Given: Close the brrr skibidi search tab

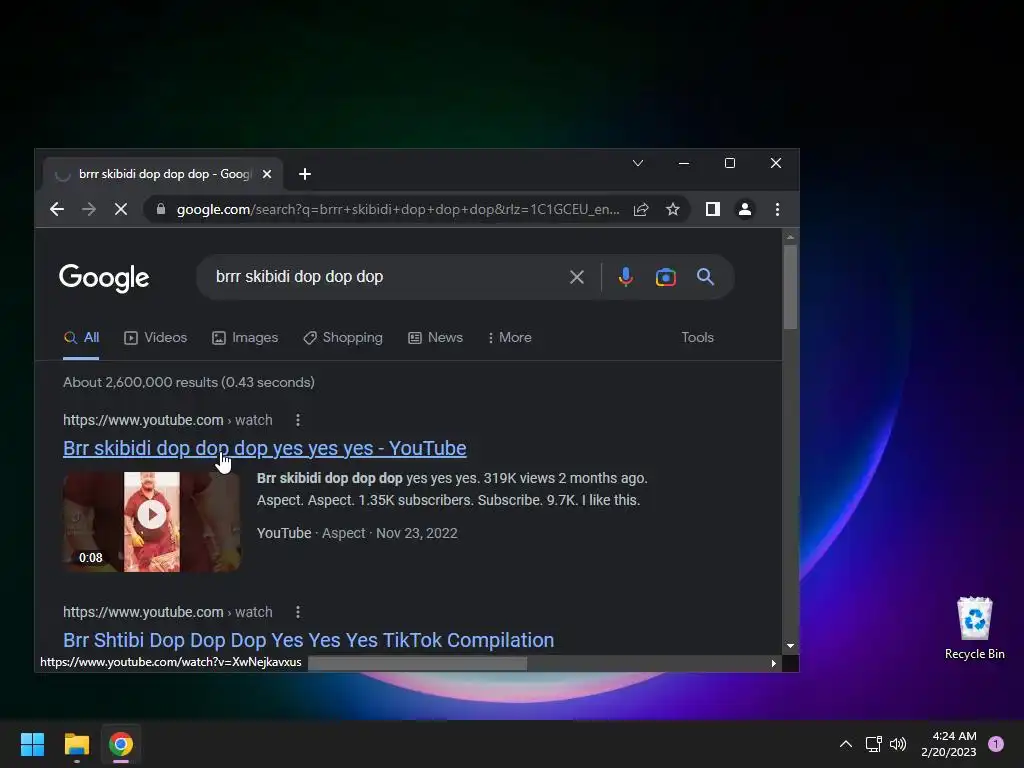Looking at the screenshot, I should click(x=266, y=174).
